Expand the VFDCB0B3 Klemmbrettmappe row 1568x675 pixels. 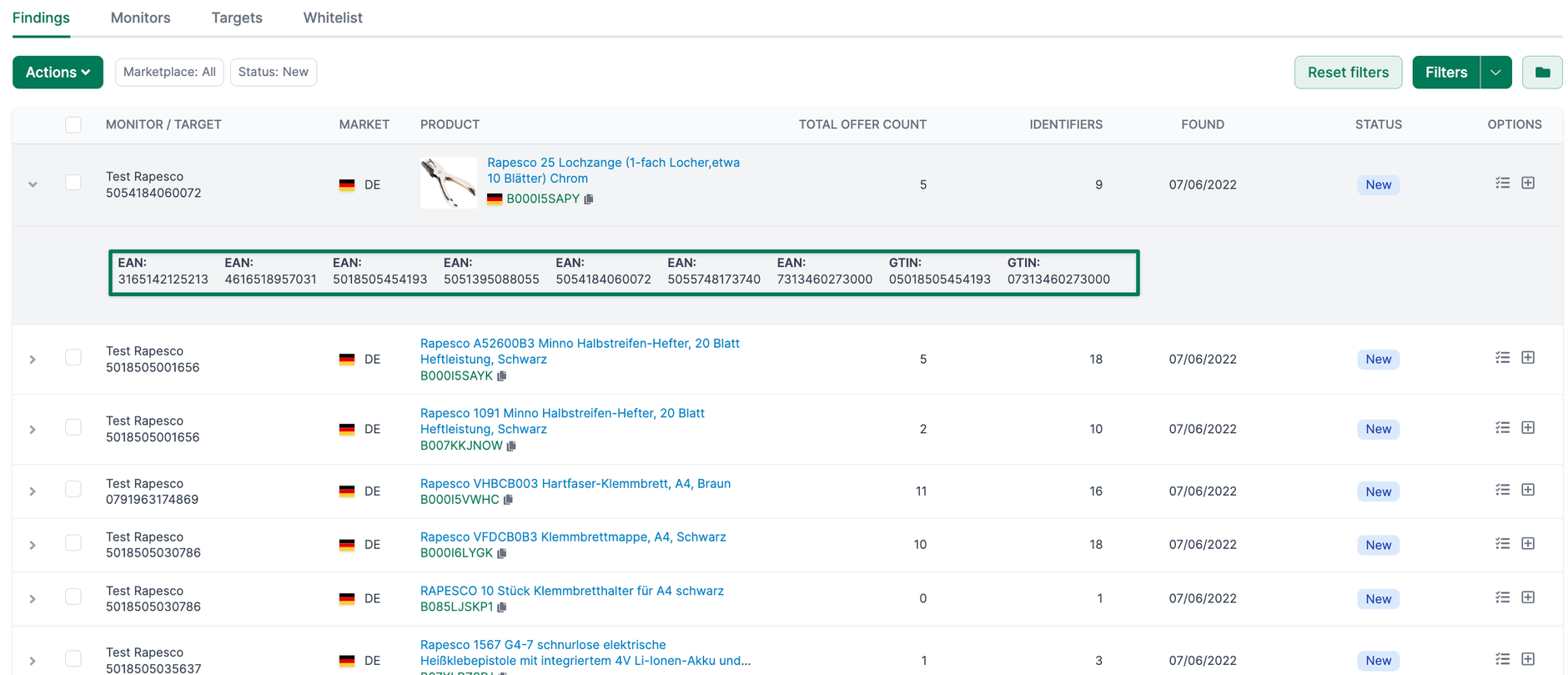click(x=33, y=546)
